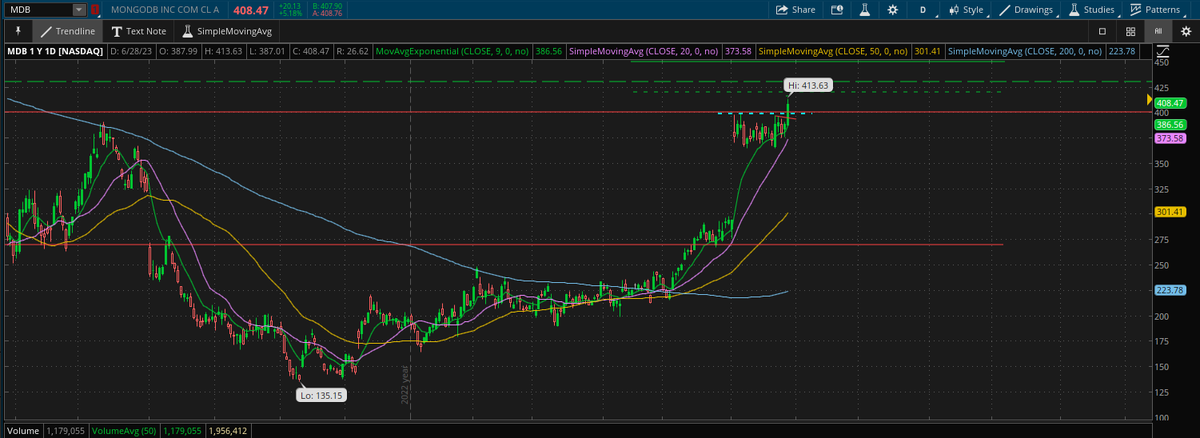The width and height of the screenshot is (1200, 438).
Task: Click the pin icon in drawing toolbar
Action: 17,31
